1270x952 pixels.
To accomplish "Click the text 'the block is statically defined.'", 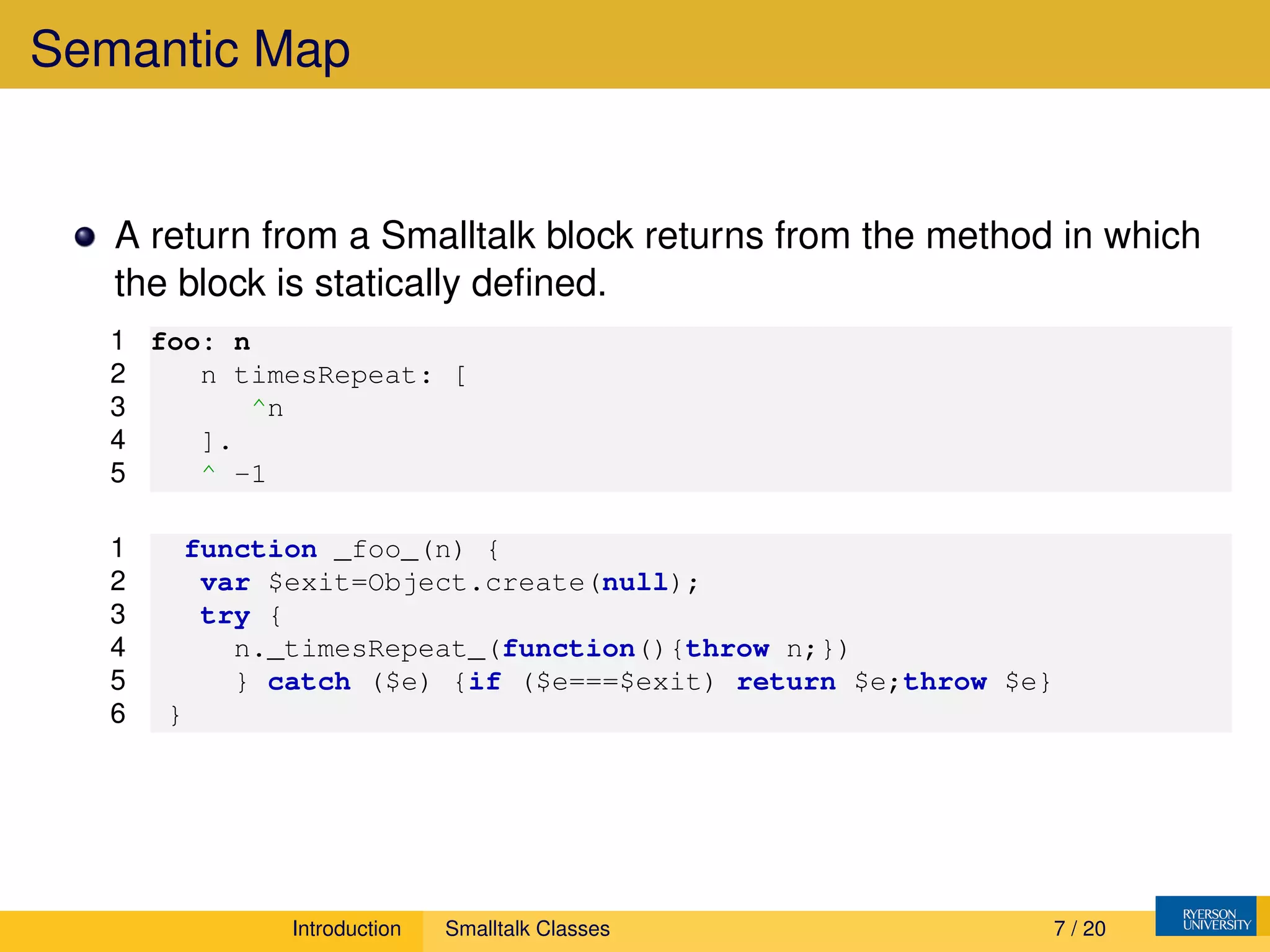I will [360, 283].
